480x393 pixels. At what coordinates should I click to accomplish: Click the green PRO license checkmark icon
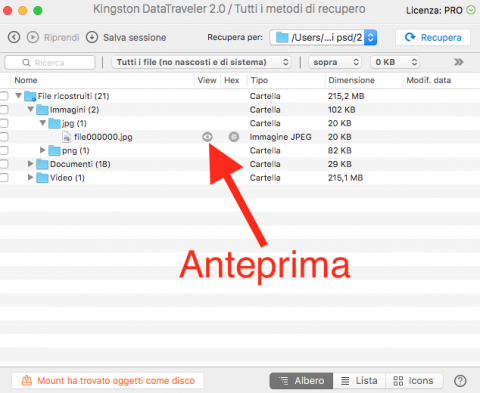pyautogui.click(x=471, y=10)
